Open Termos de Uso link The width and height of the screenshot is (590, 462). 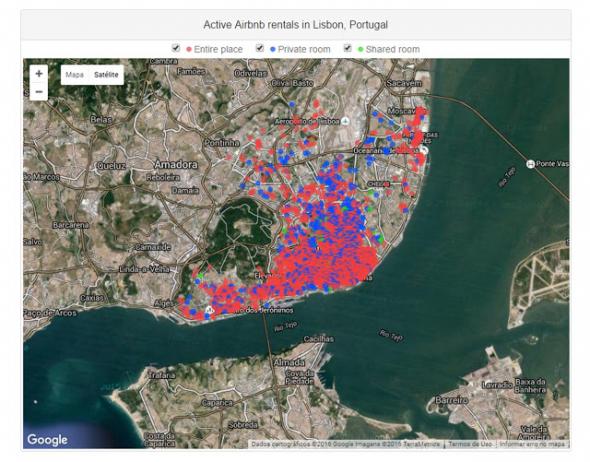(x=470, y=444)
